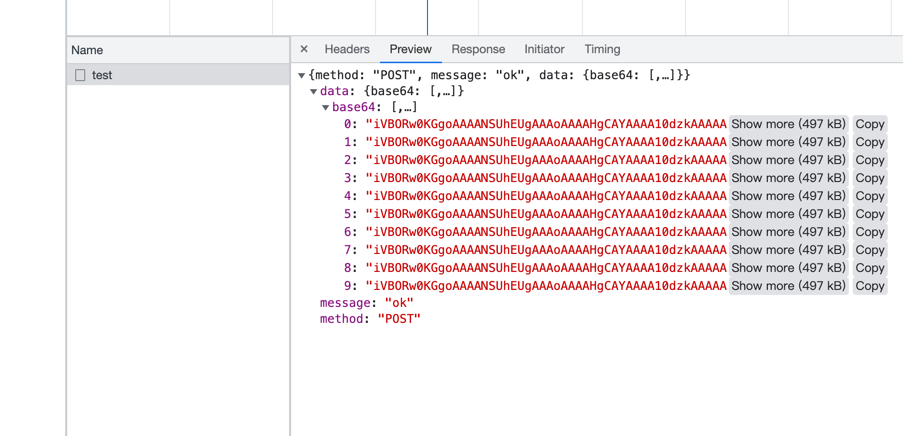Image resolution: width=903 pixels, height=436 pixels.
Task: Show more of base64 item 3
Action: (x=788, y=178)
